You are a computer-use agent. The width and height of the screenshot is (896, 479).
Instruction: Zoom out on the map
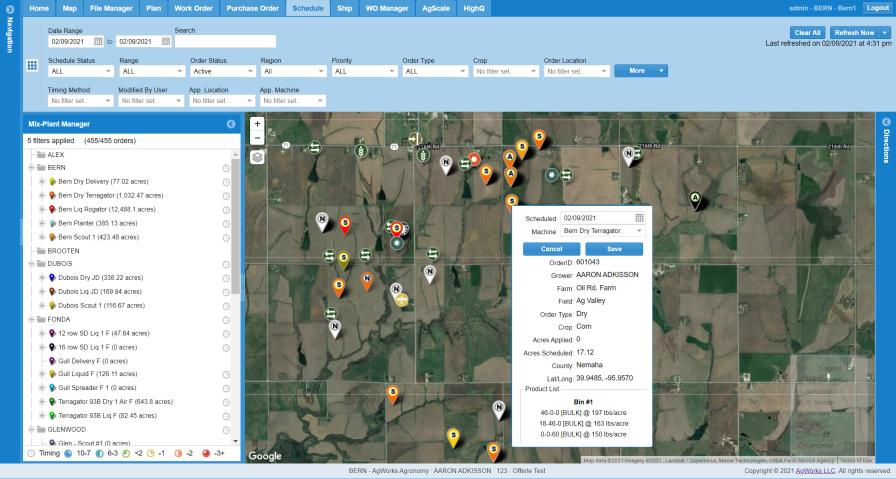(x=257, y=138)
